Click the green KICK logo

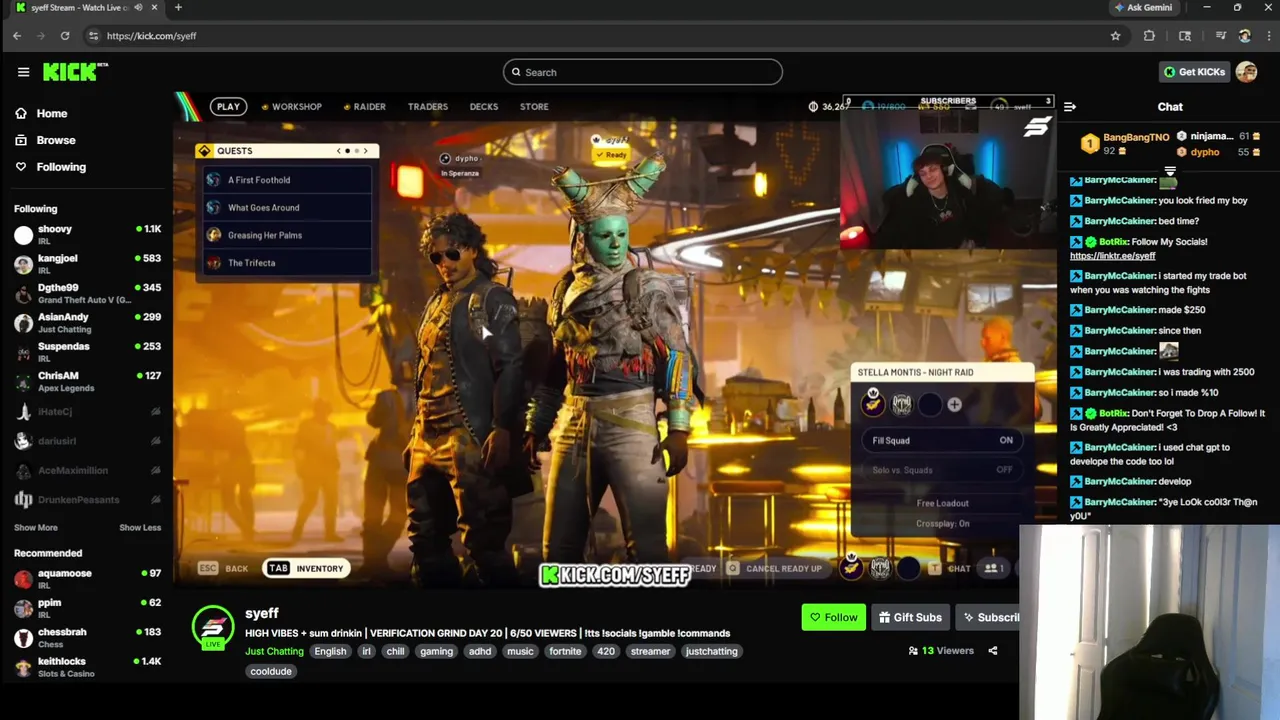(x=74, y=71)
